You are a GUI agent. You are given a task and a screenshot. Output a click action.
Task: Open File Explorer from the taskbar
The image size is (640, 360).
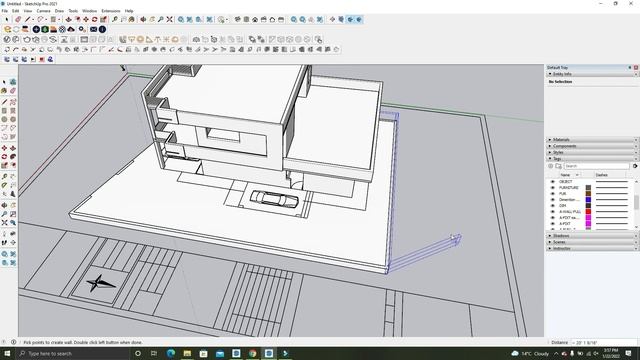pos(187,353)
